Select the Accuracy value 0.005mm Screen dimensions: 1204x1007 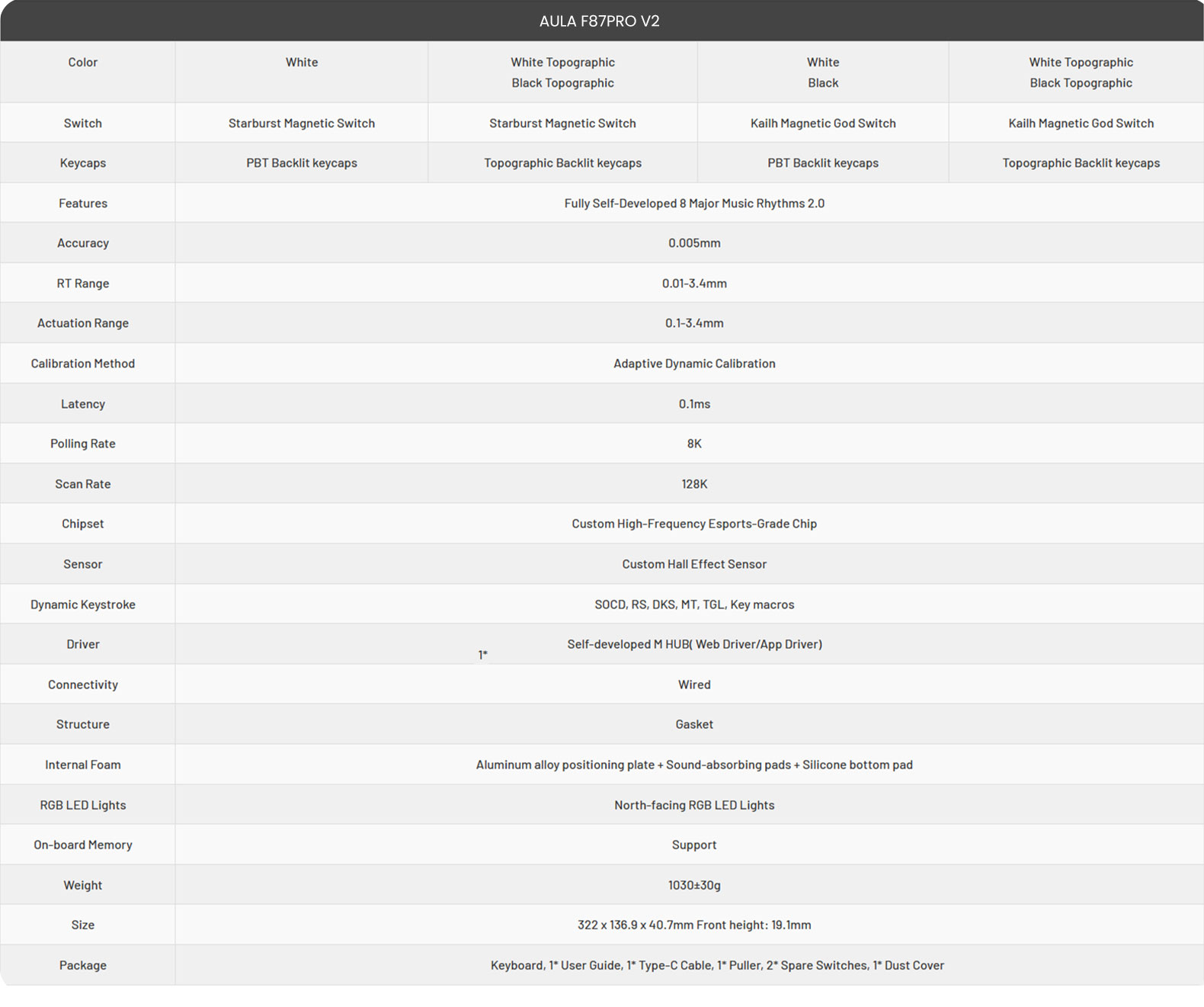coord(694,243)
